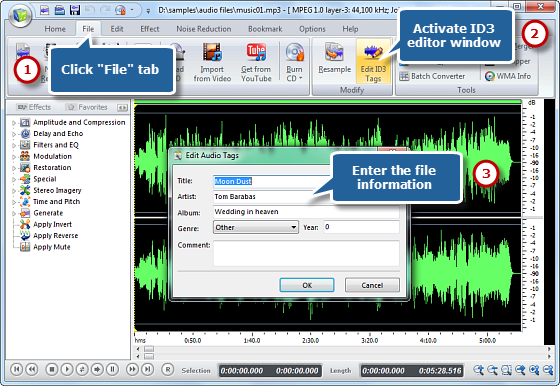The height and width of the screenshot is (386, 560).
Task: Show the Favorites panel tab
Action: coord(87,107)
